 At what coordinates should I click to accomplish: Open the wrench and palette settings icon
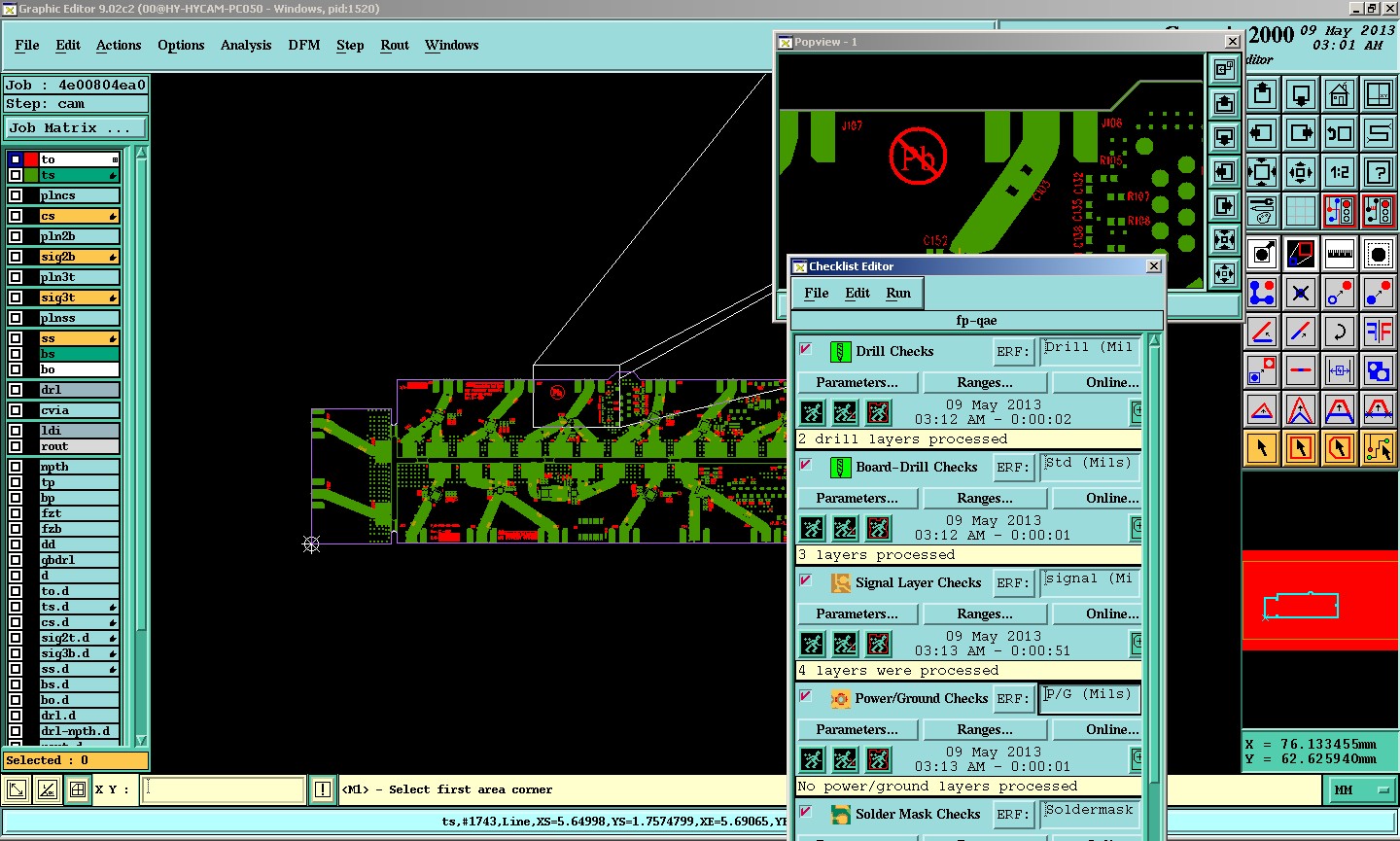[1262, 211]
